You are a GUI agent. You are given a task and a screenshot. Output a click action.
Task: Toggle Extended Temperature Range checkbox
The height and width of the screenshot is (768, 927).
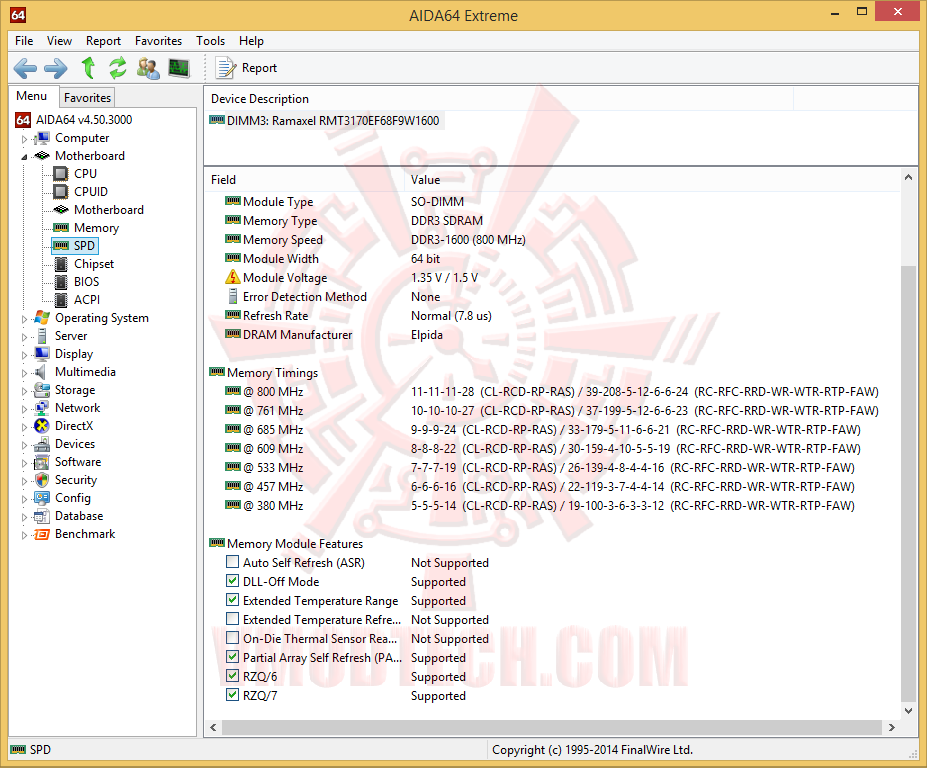[232, 600]
